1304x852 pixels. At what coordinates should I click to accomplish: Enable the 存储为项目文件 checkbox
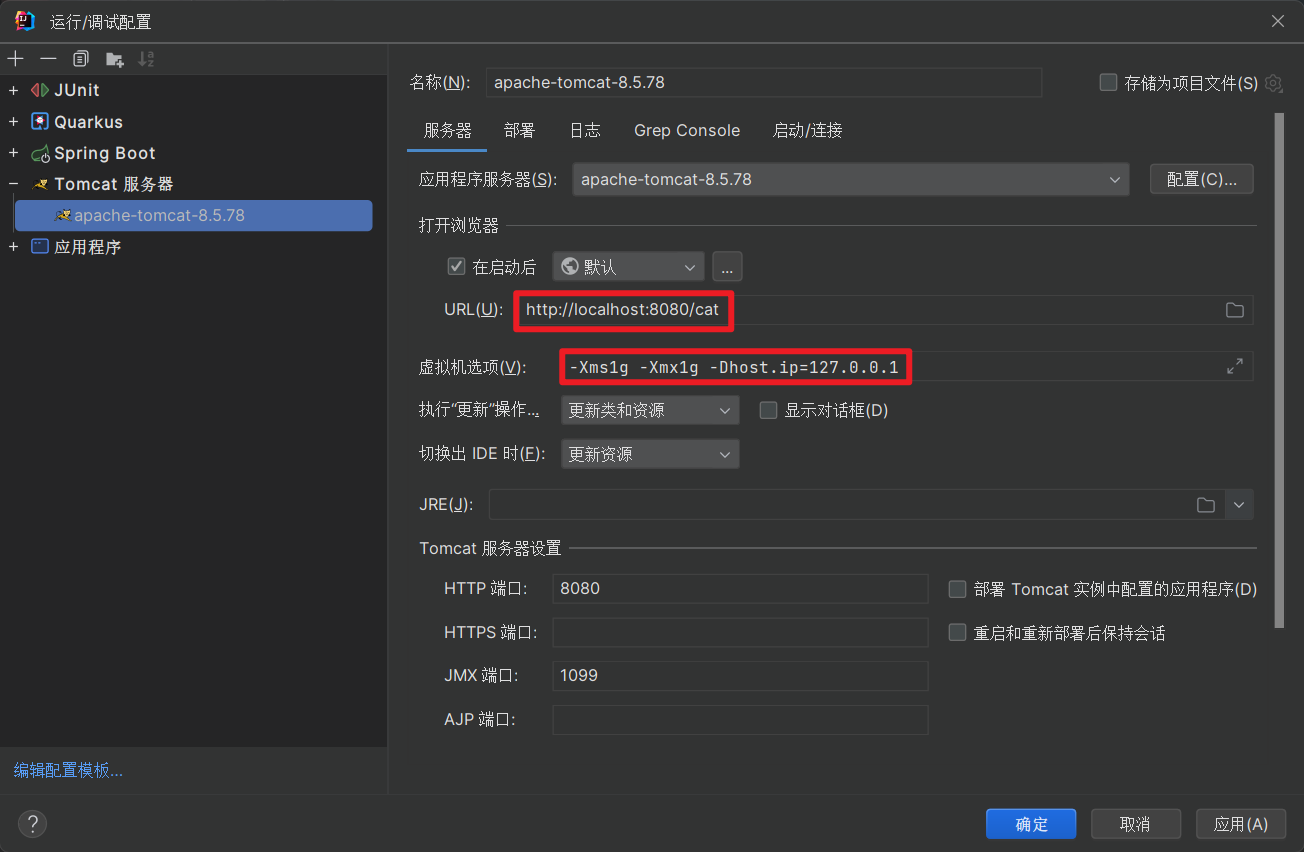1108,83
